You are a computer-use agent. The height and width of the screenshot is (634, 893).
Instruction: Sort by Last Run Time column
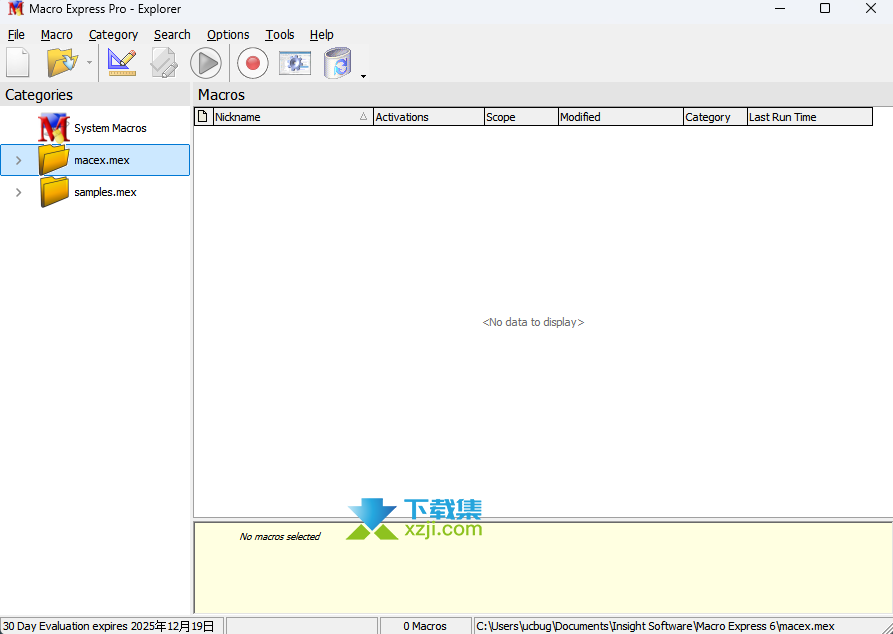[808, 117]
